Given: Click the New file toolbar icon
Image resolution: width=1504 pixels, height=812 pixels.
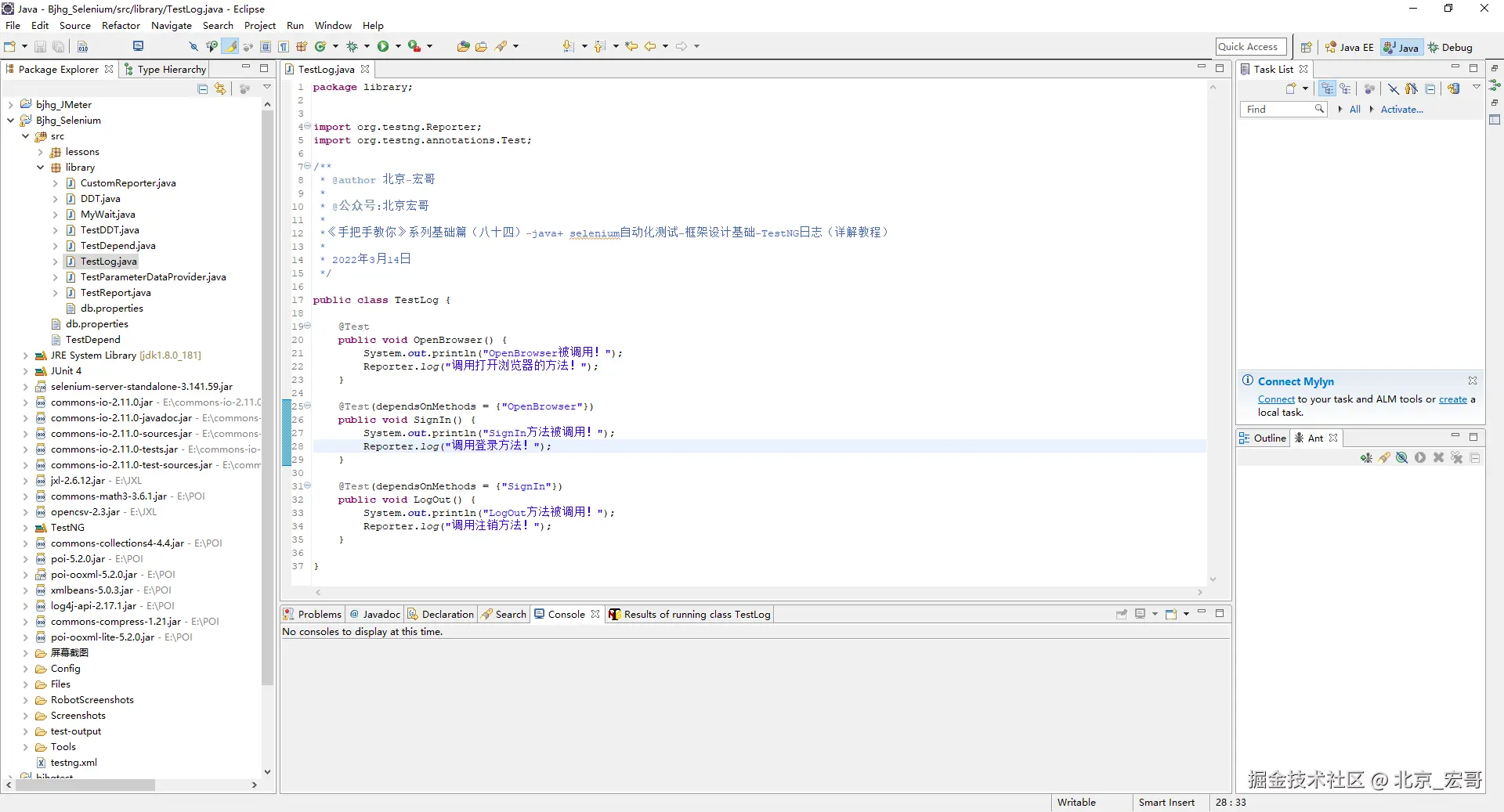Looking at the screenshot, I should pyautogui.click(x=11, y=47).
